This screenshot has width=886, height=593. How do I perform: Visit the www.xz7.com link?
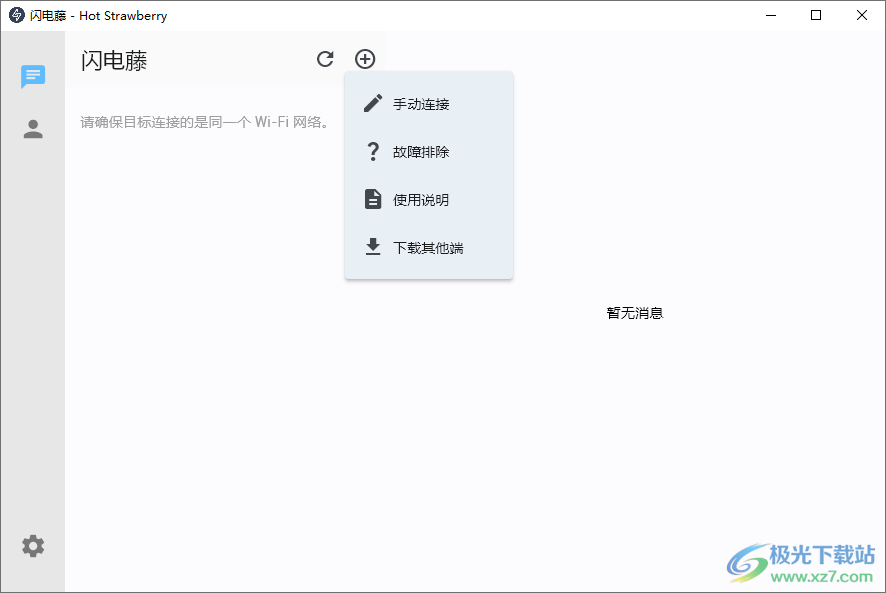point(819,578)
